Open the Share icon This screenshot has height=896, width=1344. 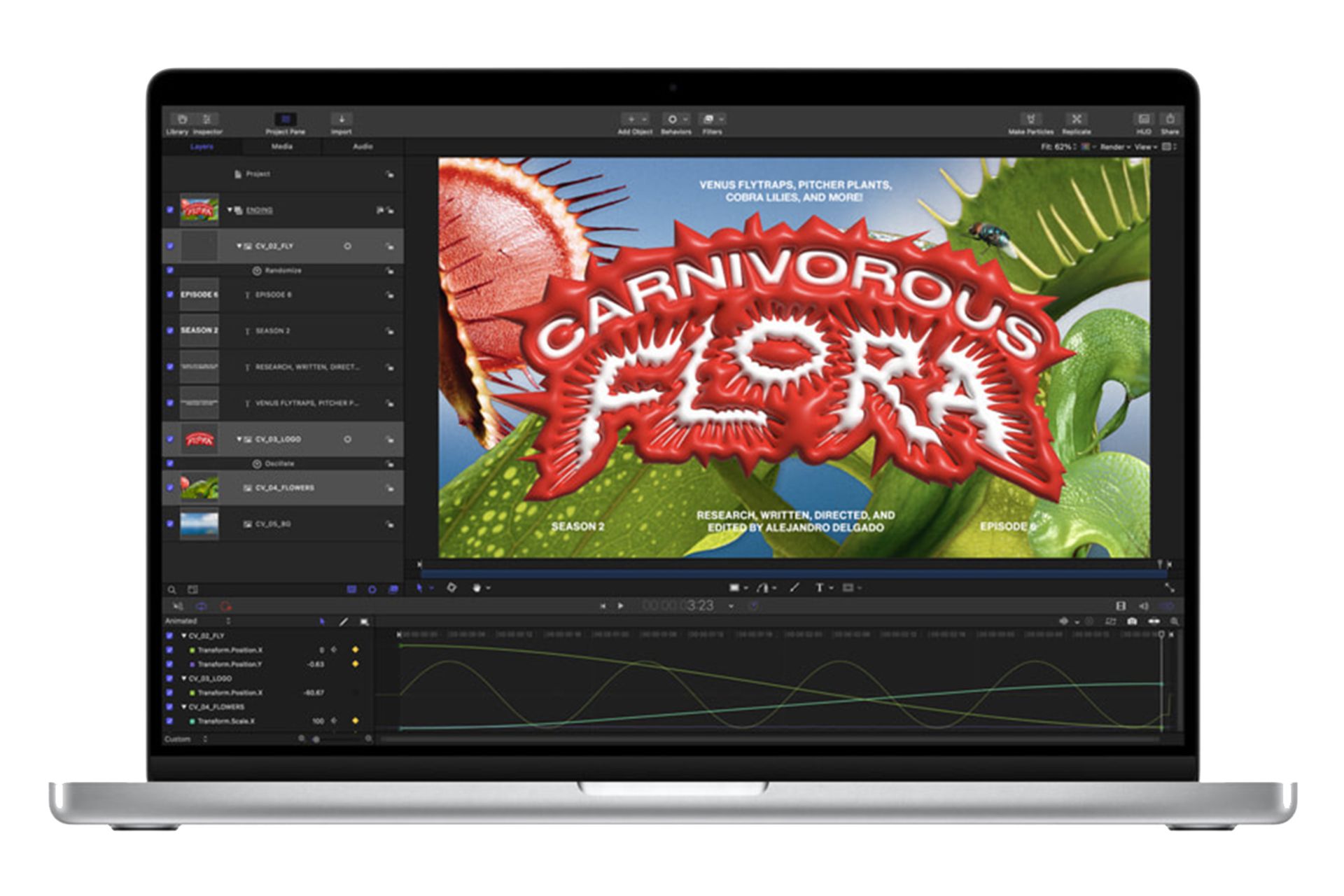click(1170, 120)
